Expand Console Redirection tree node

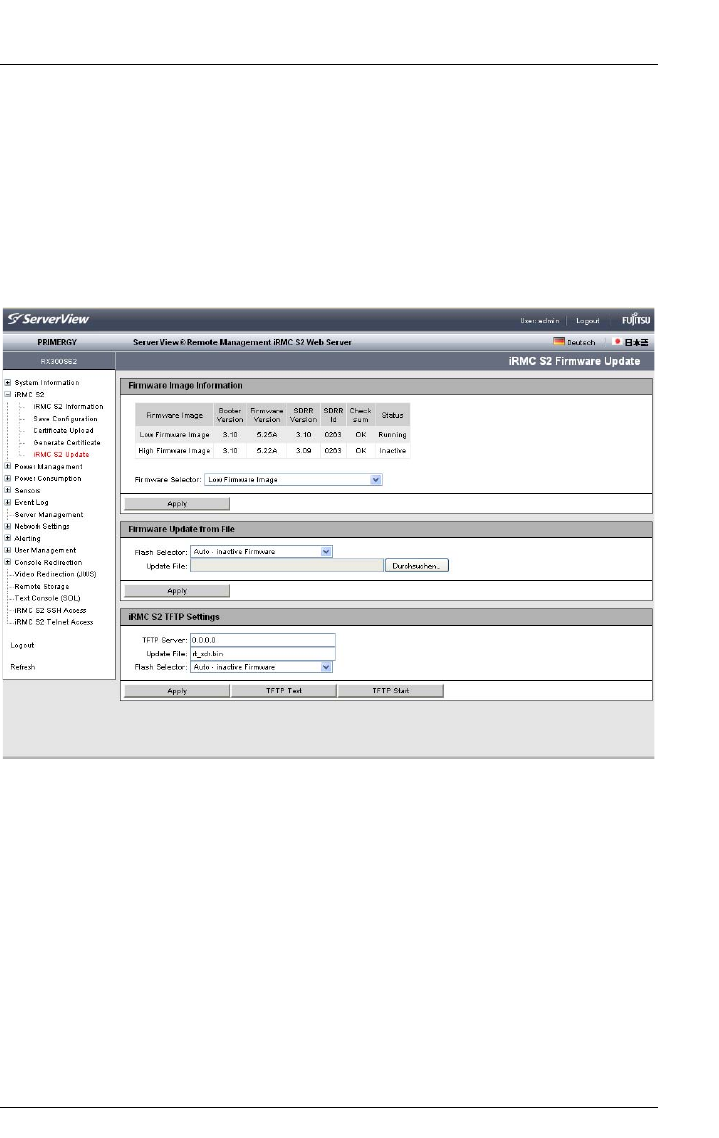[8, 562]
